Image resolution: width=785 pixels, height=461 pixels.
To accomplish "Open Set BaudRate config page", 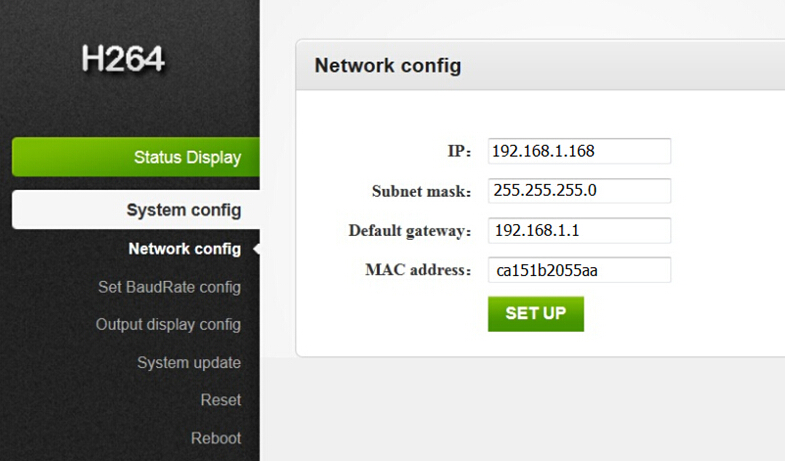I will click(169, 287).
